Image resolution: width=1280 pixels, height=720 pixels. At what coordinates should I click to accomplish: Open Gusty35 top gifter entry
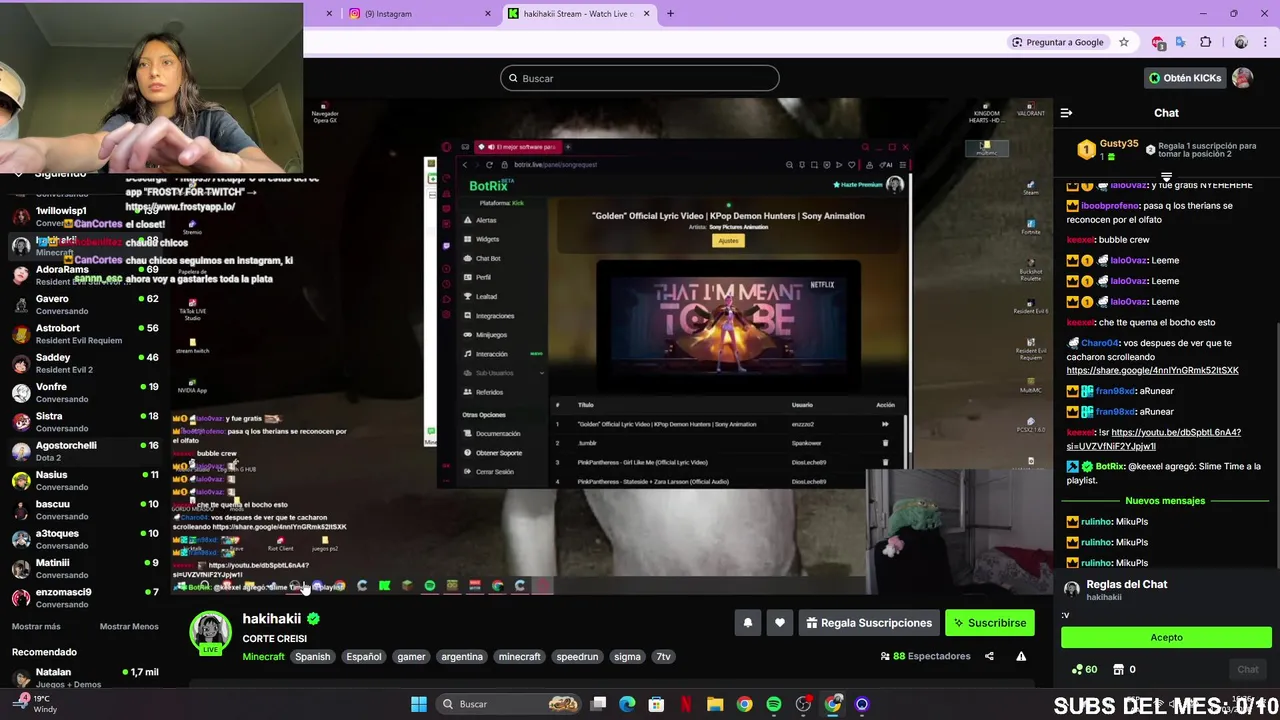(1109, 149)
